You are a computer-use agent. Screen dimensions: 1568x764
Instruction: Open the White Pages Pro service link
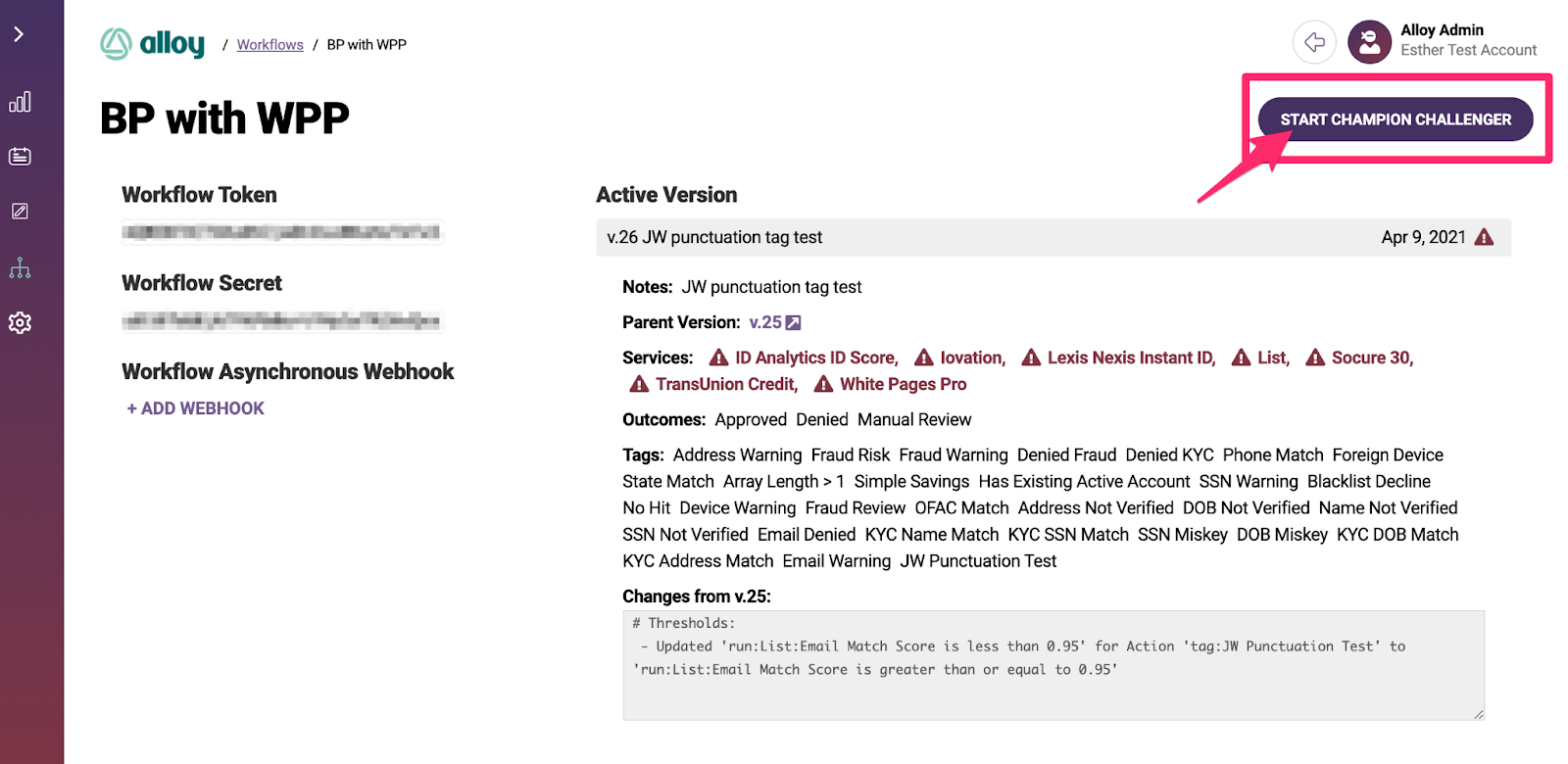891,384
